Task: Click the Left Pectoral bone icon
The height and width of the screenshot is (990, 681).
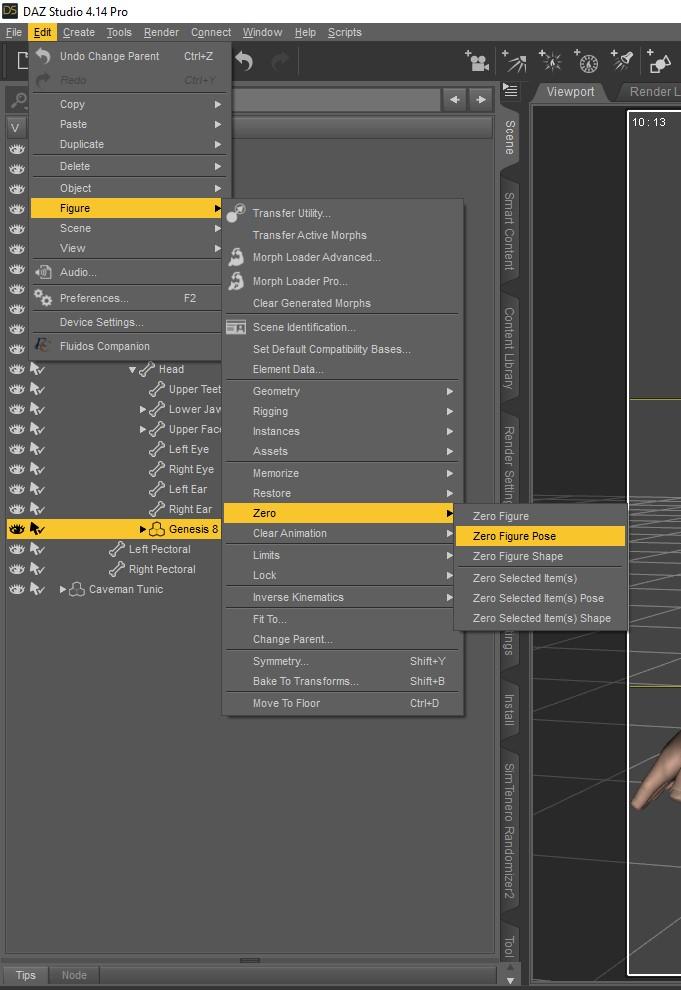Action: click(x=117, y=549)
